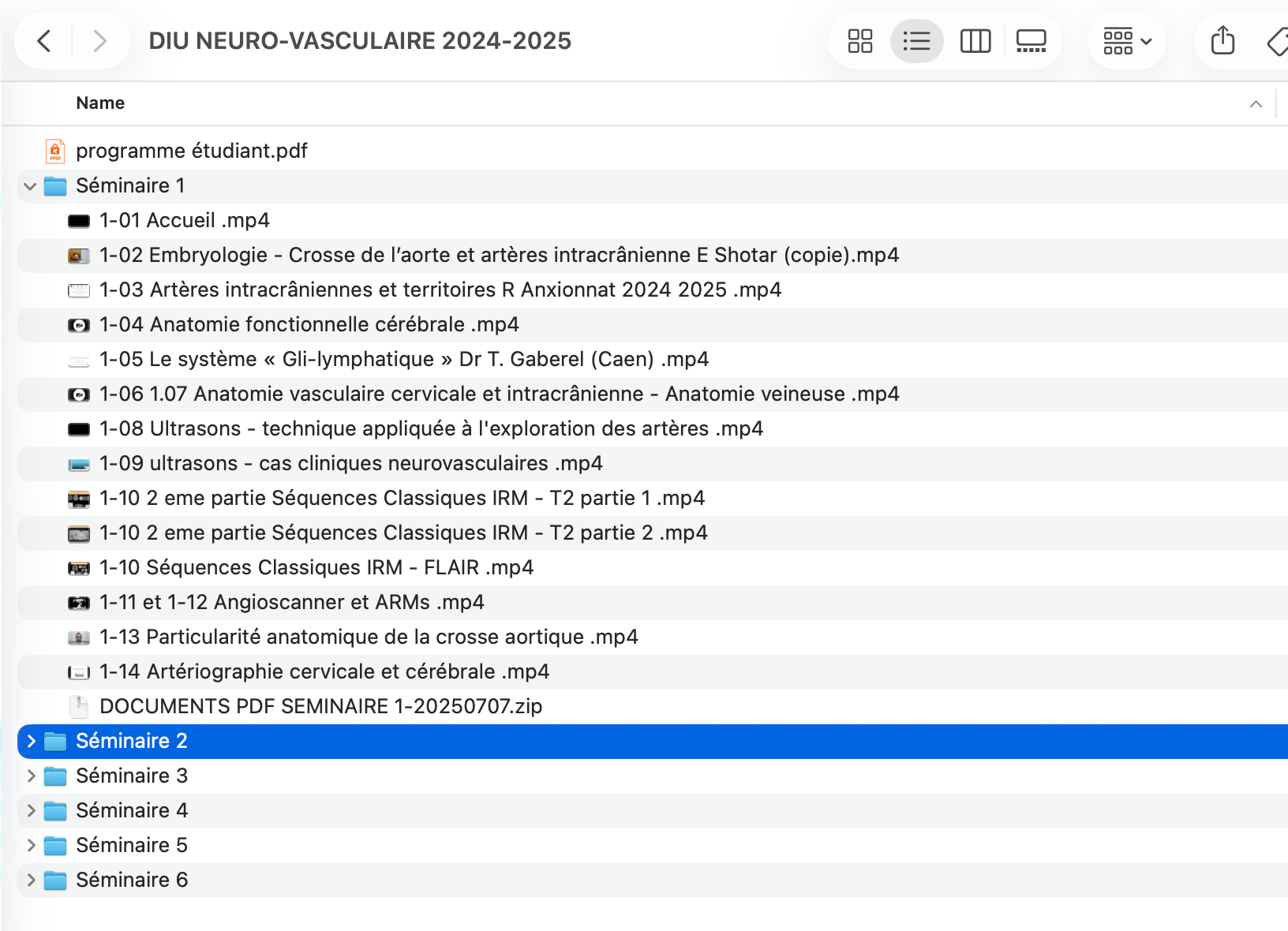This screenshot has height=931, width=1288.
Task: Click the Tags toolbar icon
Action: click(x=1278, y=41)
